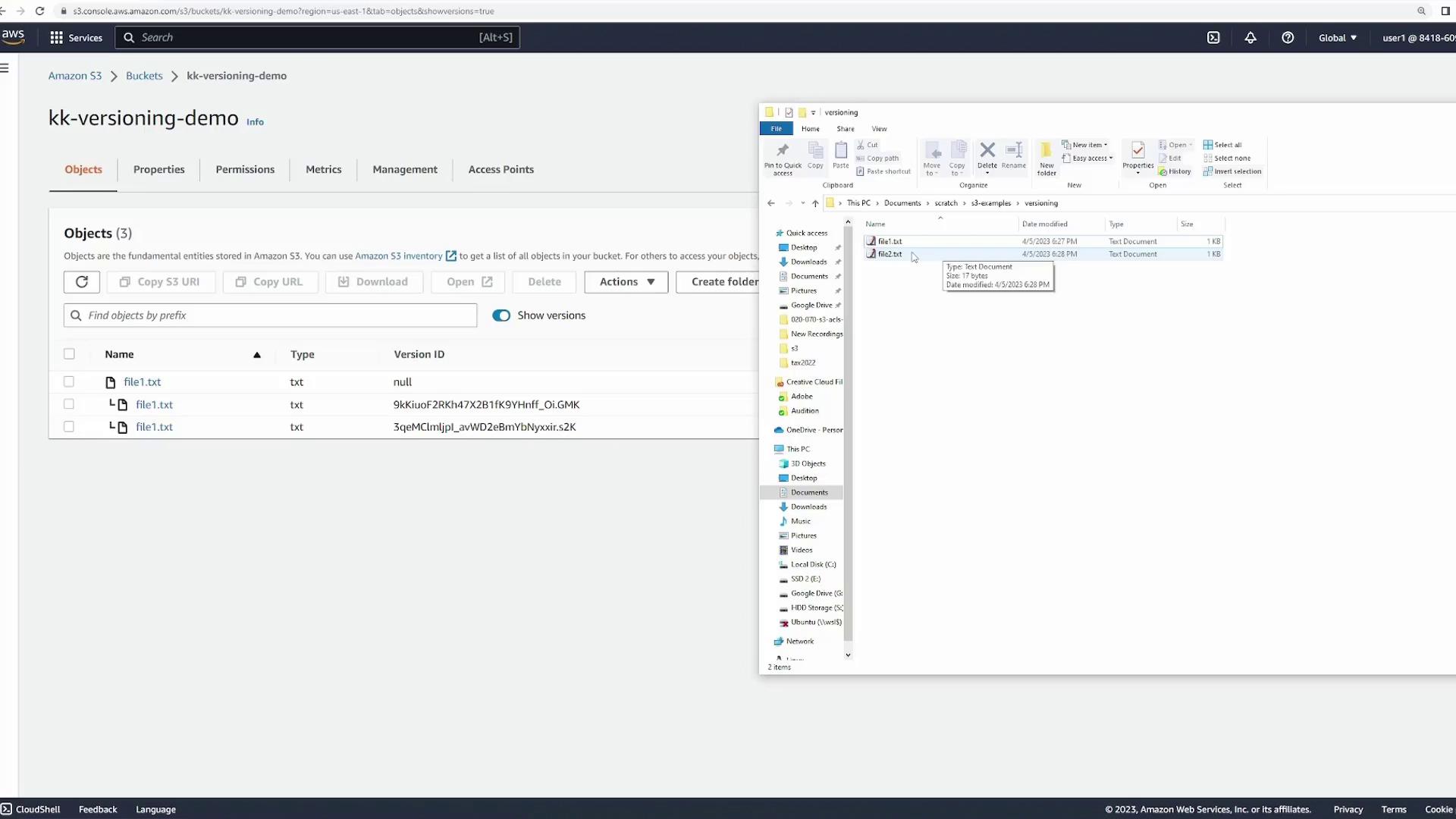Switch to the Permissions tab
The height and width of the screenshot is (819, 1456).
tap(245, 169)
